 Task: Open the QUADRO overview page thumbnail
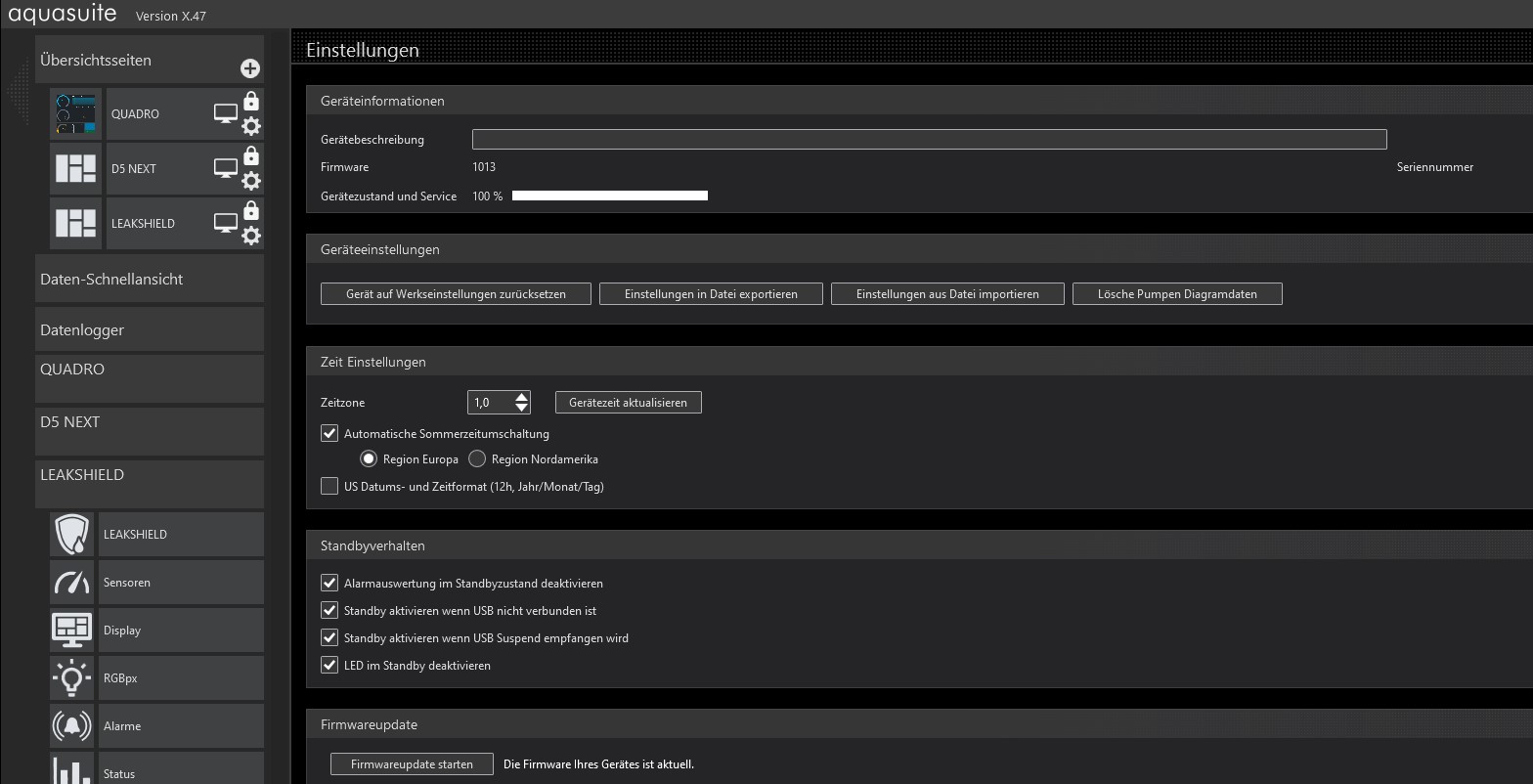click(76, 114)
